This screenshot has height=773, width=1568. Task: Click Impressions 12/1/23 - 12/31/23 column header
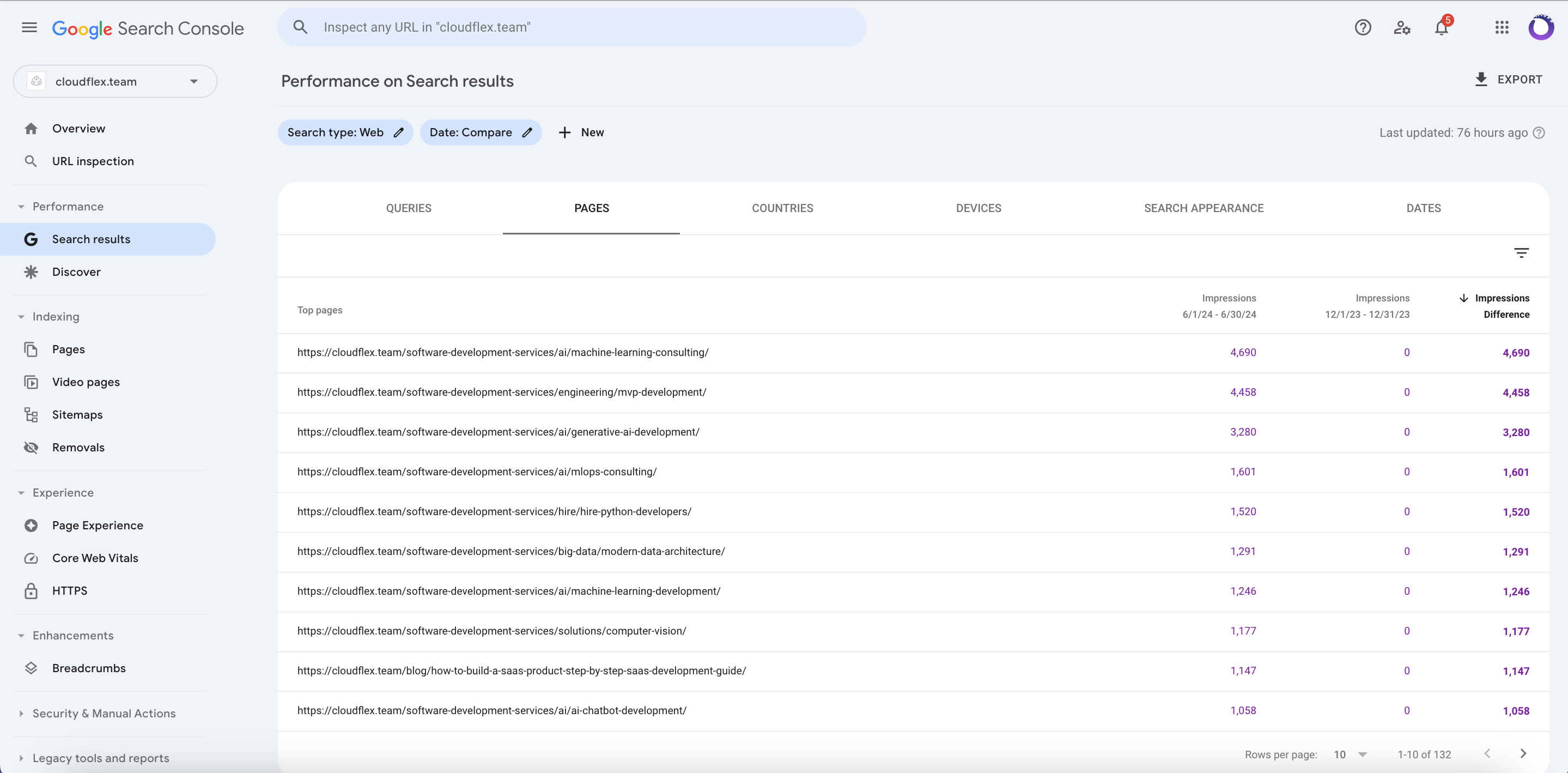(x=1367, y=306)
